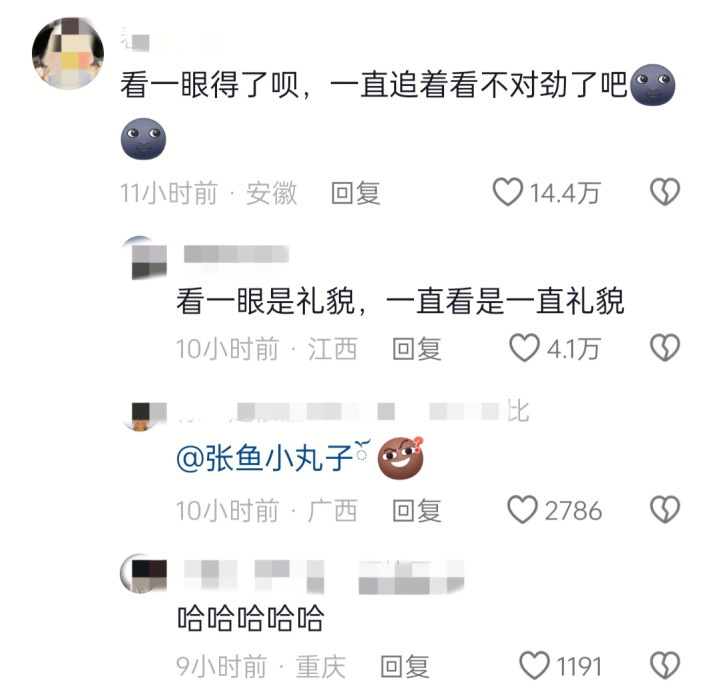Viewport: 719px width, 700px height.
Task: Dislike the 江西 reply about 礼貌
Action: pyautogui.click(x=665, y=348)
